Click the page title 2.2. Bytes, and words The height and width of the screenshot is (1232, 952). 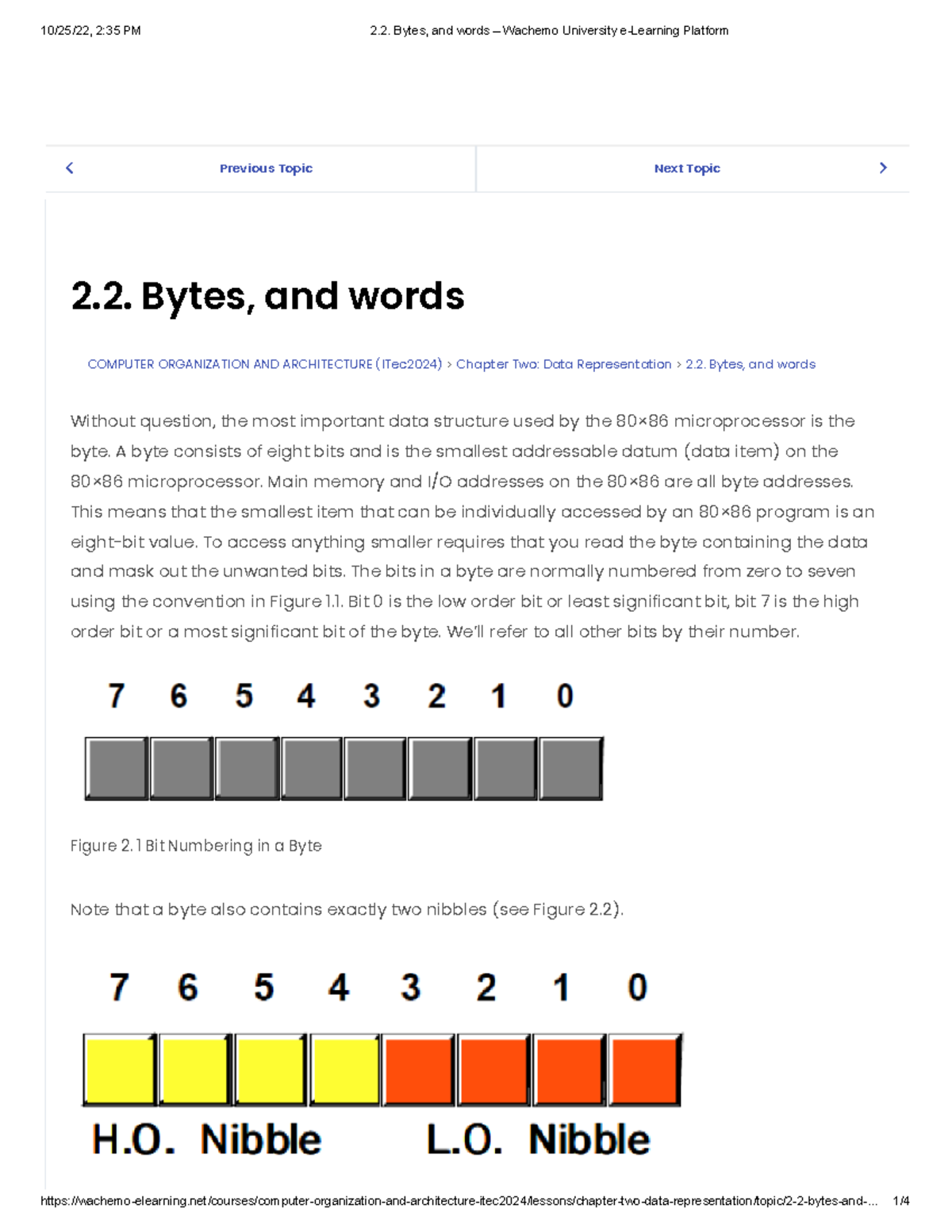pyautogui.click(x=267, y=296)
